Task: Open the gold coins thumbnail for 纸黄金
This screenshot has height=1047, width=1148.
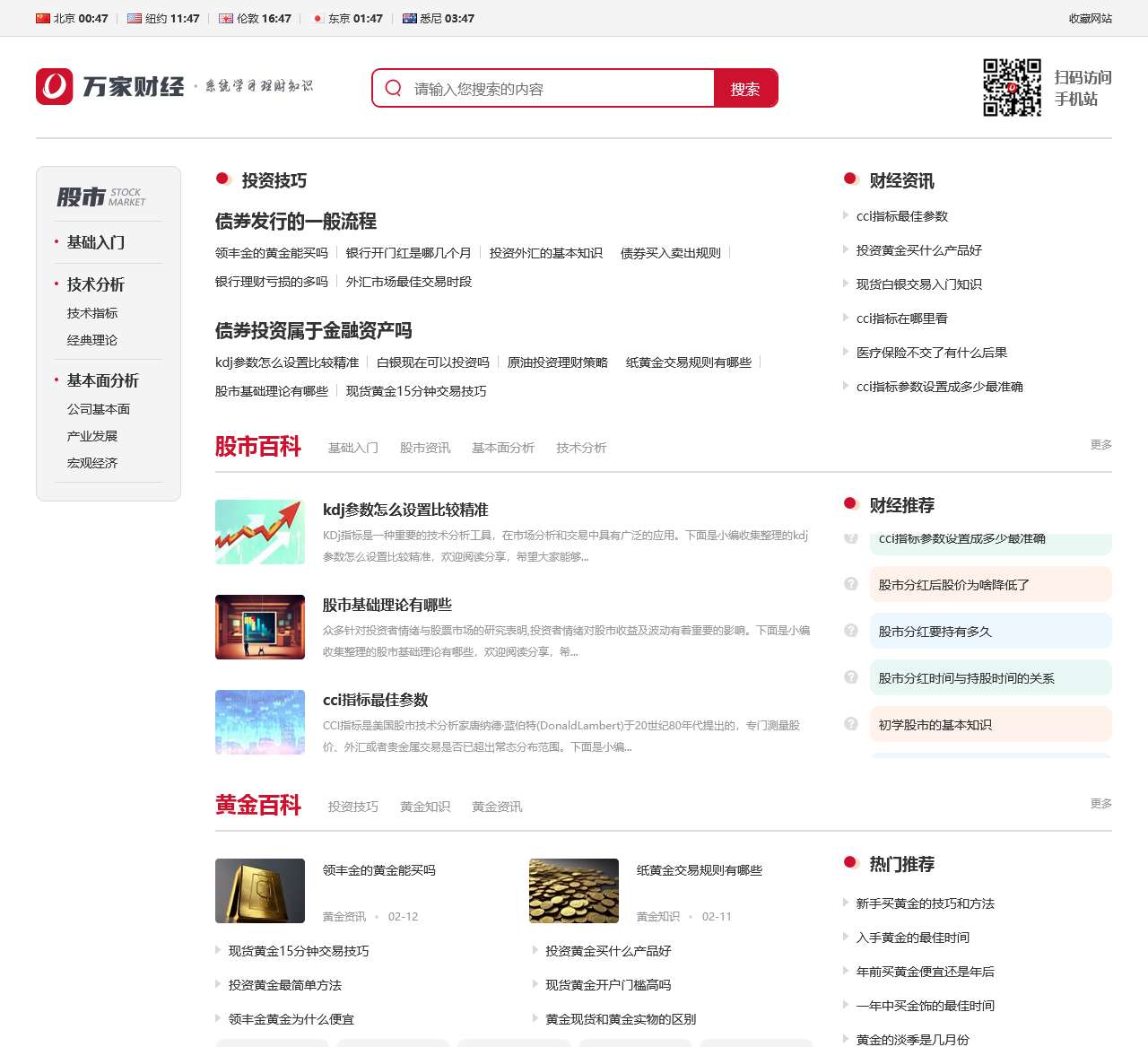Action: coord(574,891)
